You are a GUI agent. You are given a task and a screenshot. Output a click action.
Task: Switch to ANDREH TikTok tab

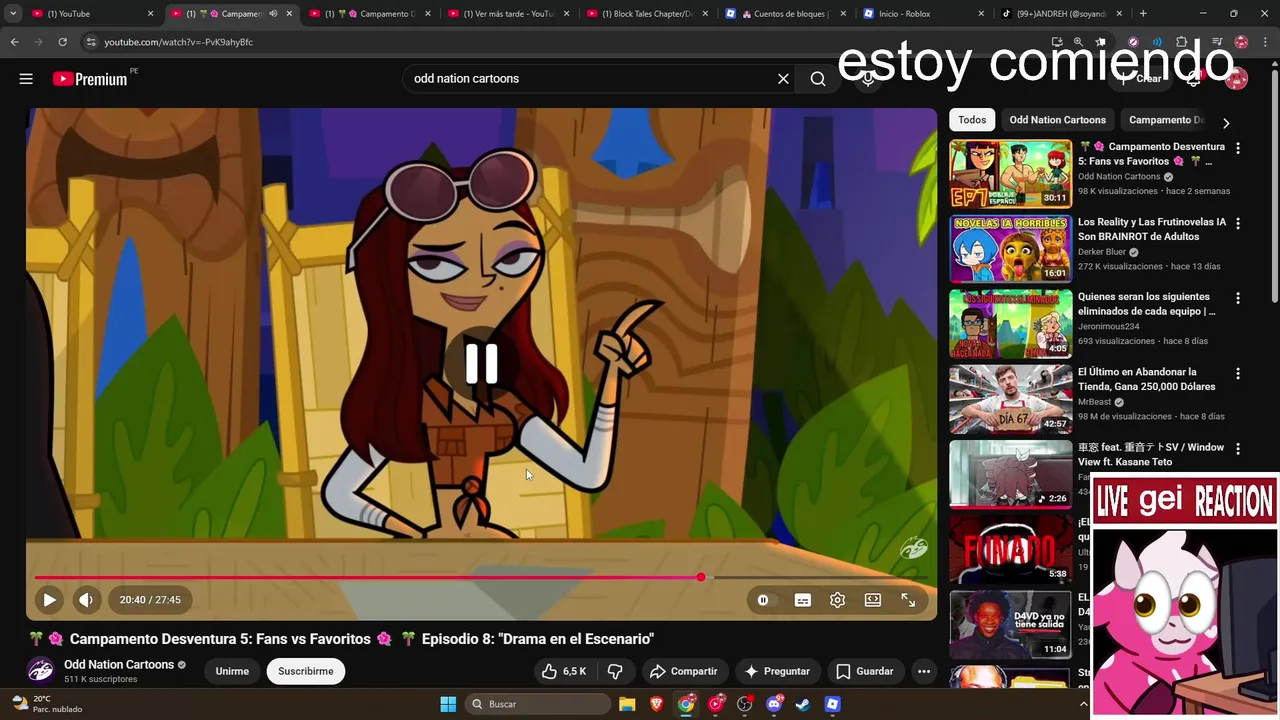[1062, 14]
